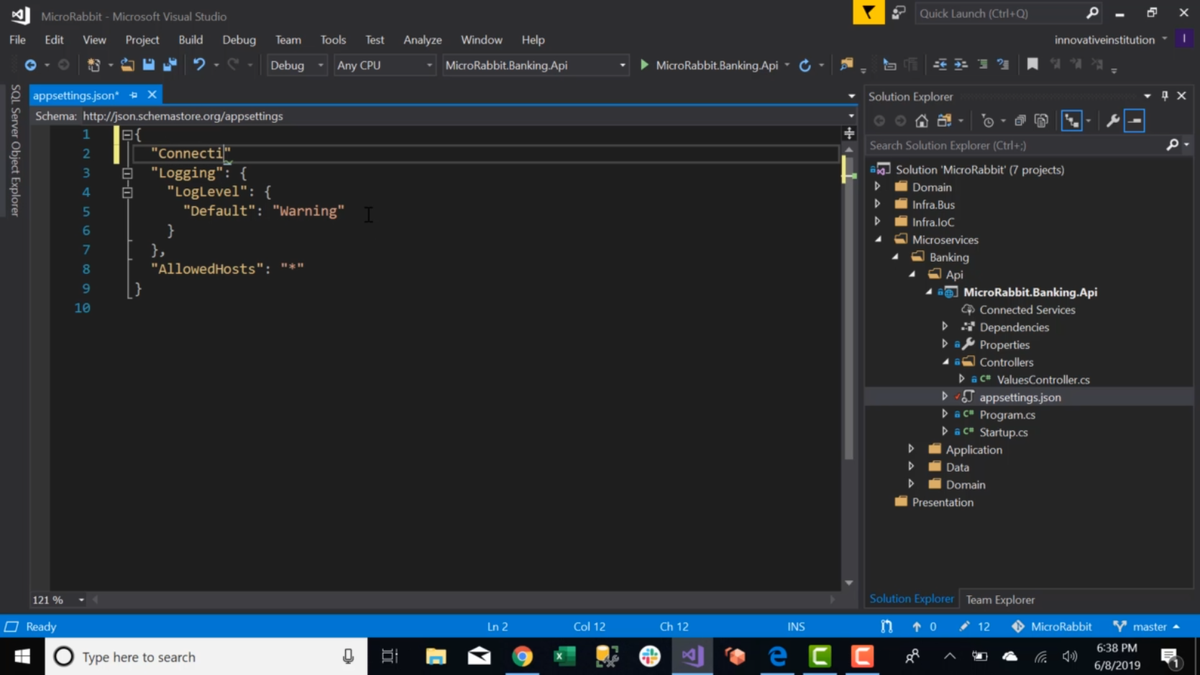This screenshot has height=675, width=1200.
Task: Click Show All Files in Solution Explorer
Action: (1041, 121)
